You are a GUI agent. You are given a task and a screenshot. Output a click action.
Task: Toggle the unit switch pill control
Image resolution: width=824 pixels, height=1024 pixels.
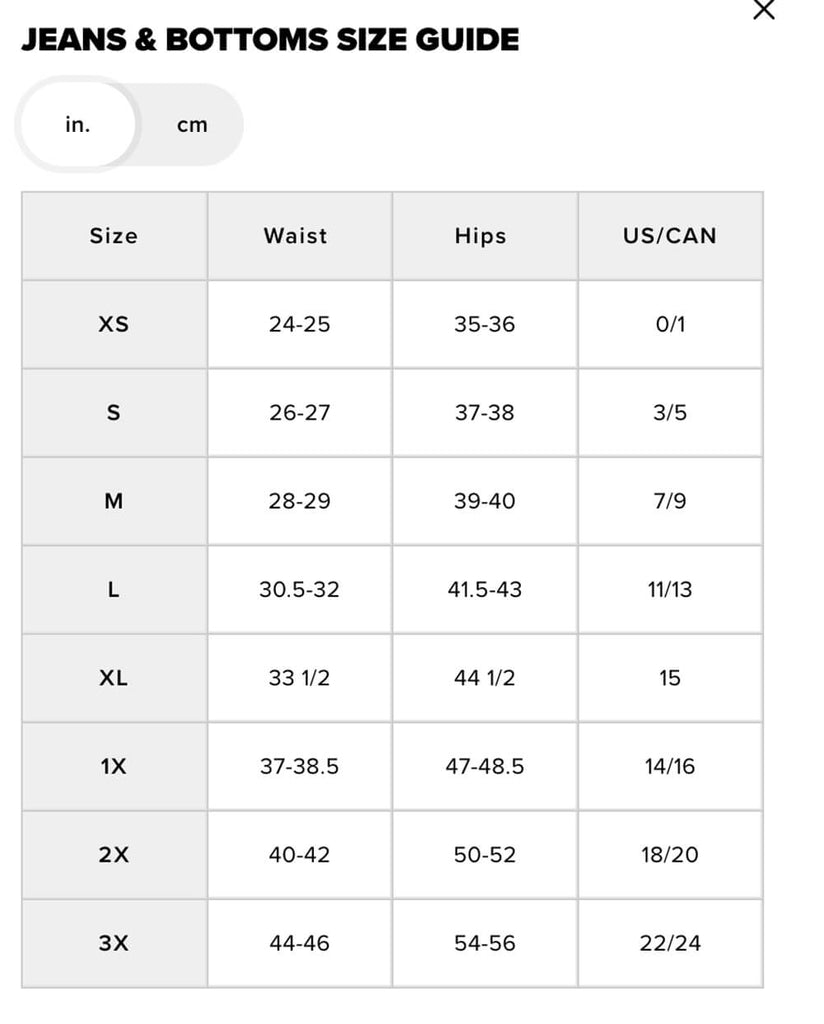(130, 124)
